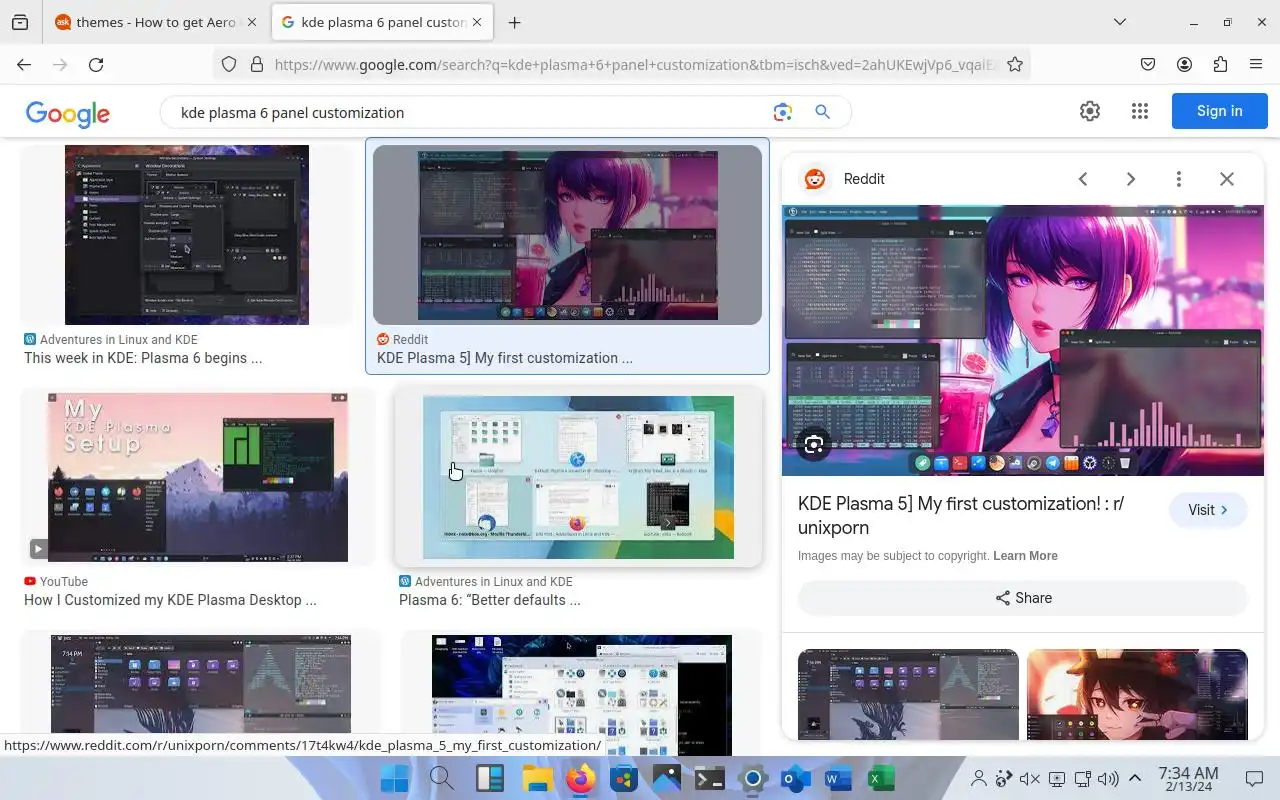Visit the Reddit source page
The height and width of the screenshot is (800, 1280).
1208,510
